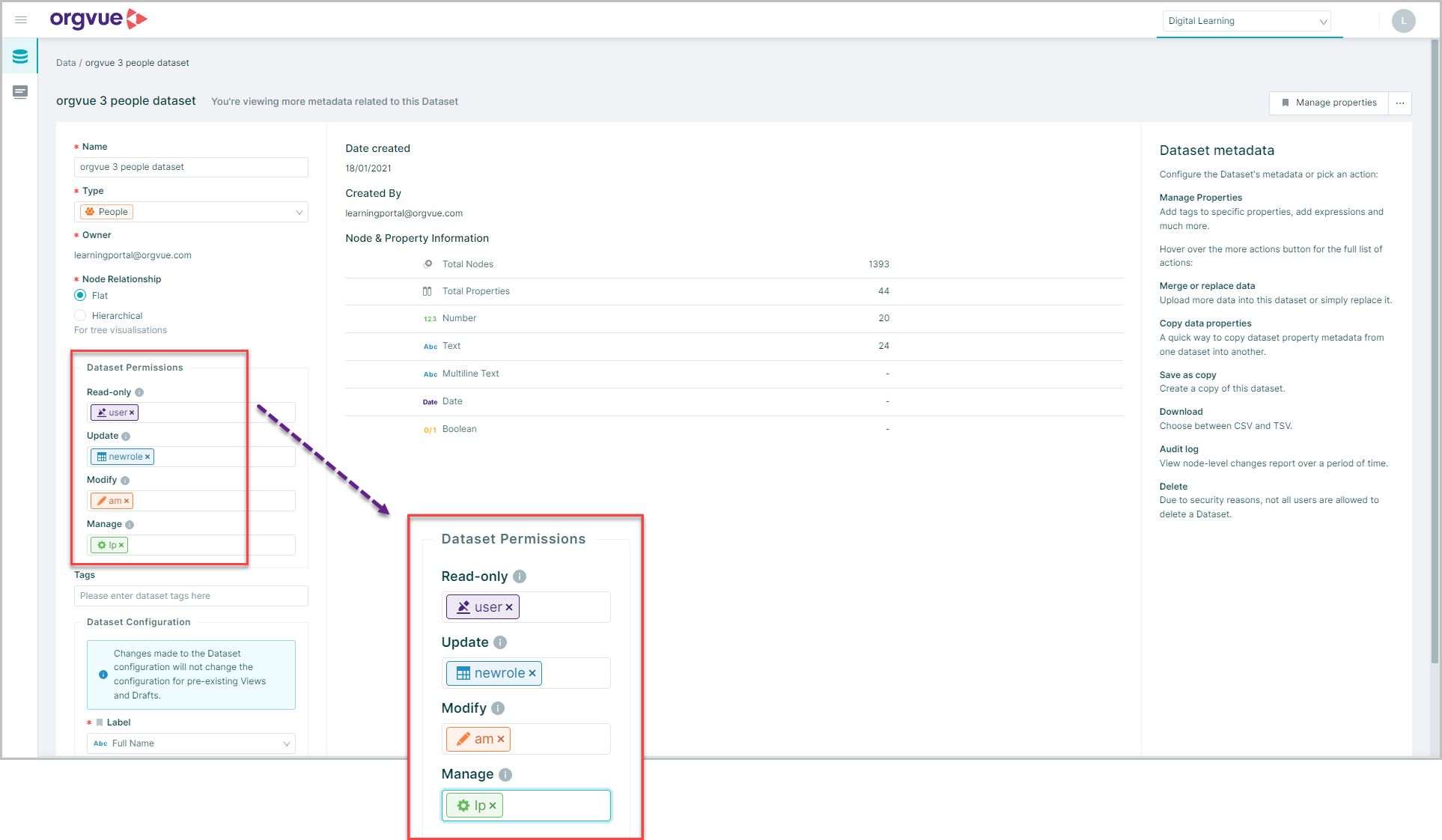Click the Merge or replace data heading

click(x=1207, y=286)
